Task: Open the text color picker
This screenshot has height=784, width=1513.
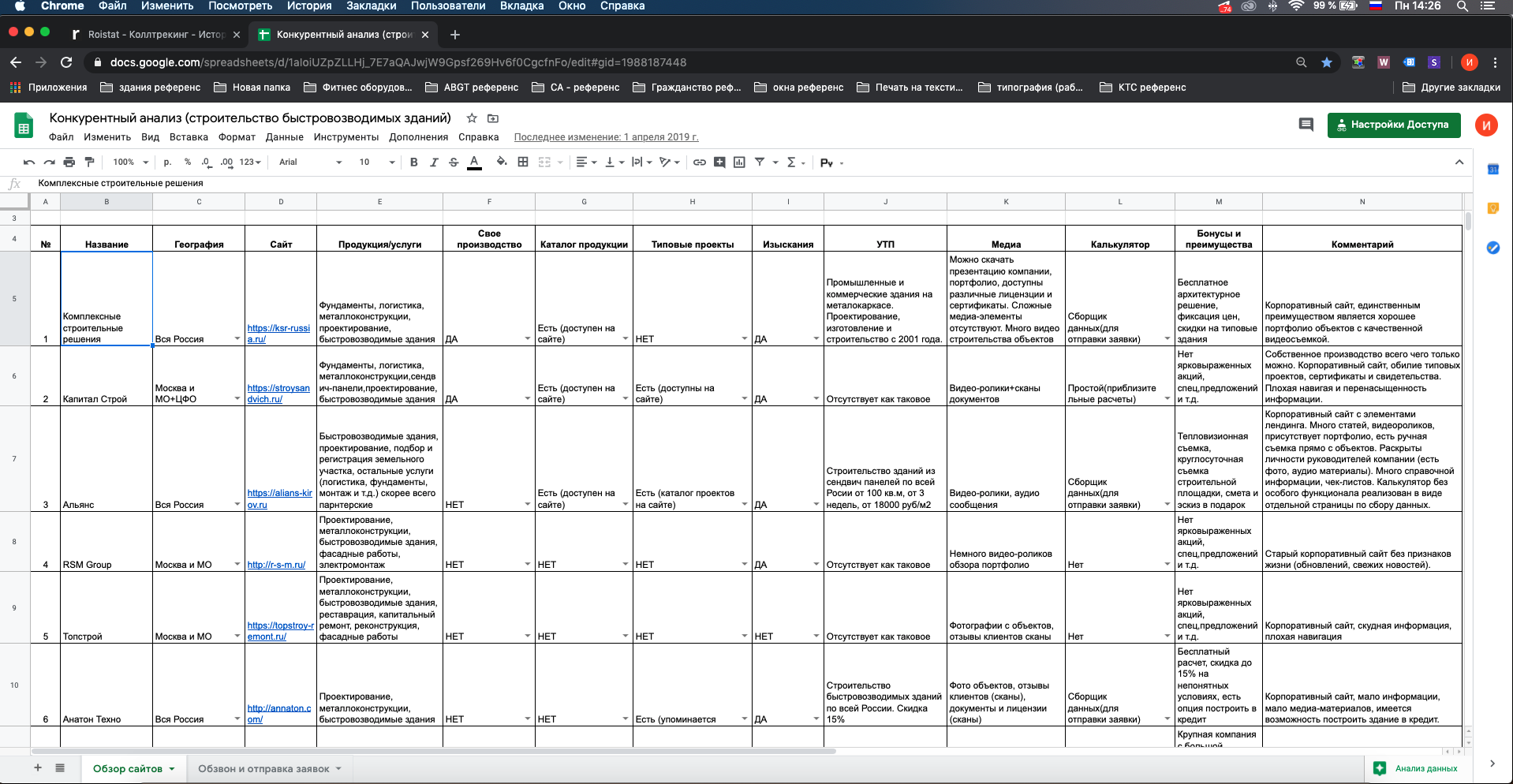Action: coord(474,162)
